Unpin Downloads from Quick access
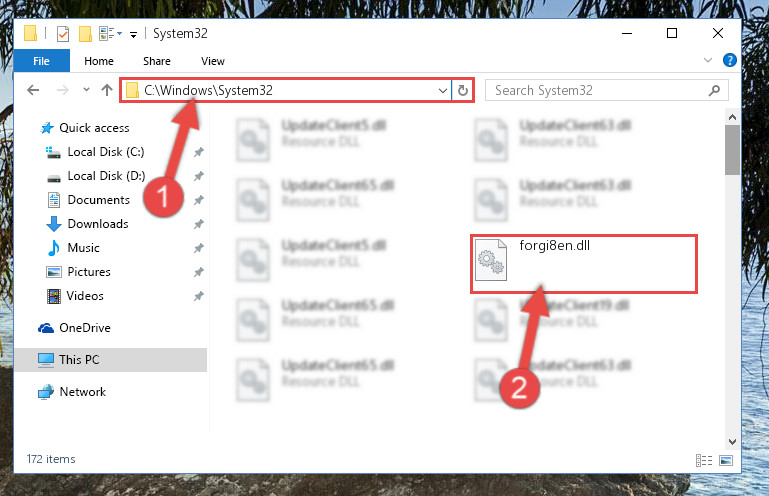This screenshot has width=769, height=496. pos(199,224)
